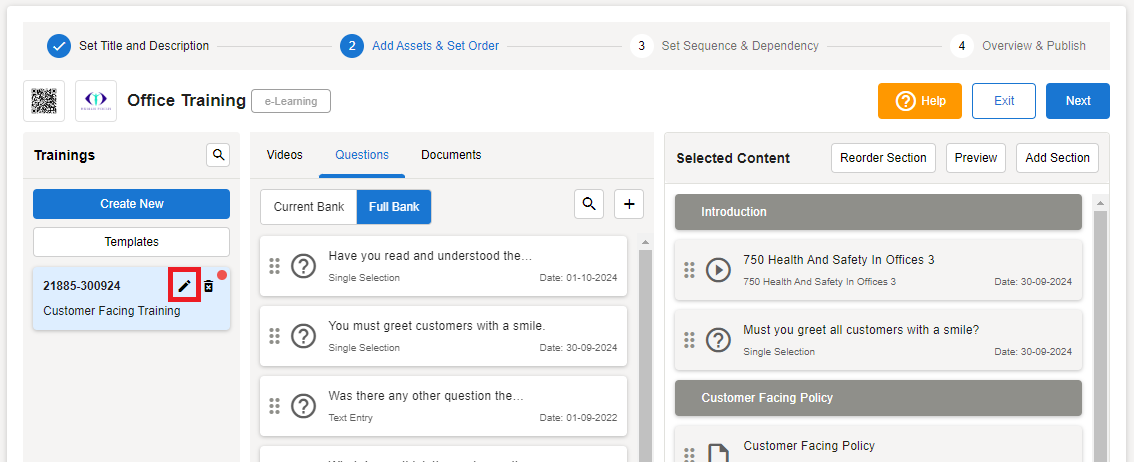Image resolution: width=1134 pixels, height=462 pixels.
Task: Click the Office Training logo thumbnail
Action: [96, 101]
